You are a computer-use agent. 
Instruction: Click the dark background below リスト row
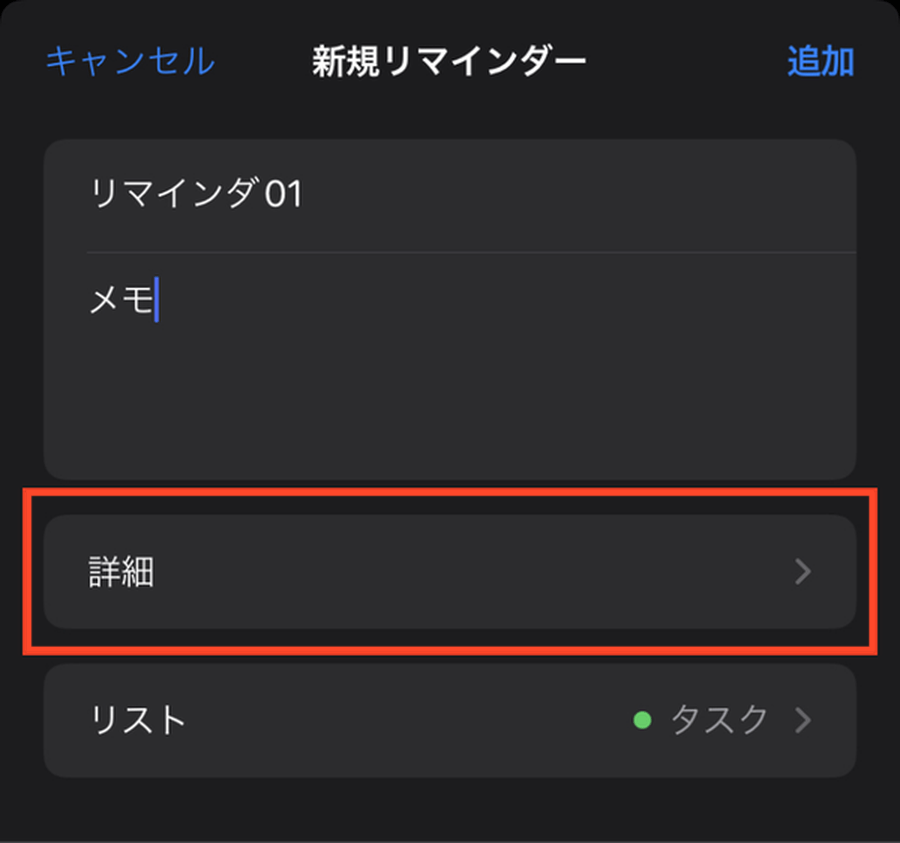pos(450,810)
